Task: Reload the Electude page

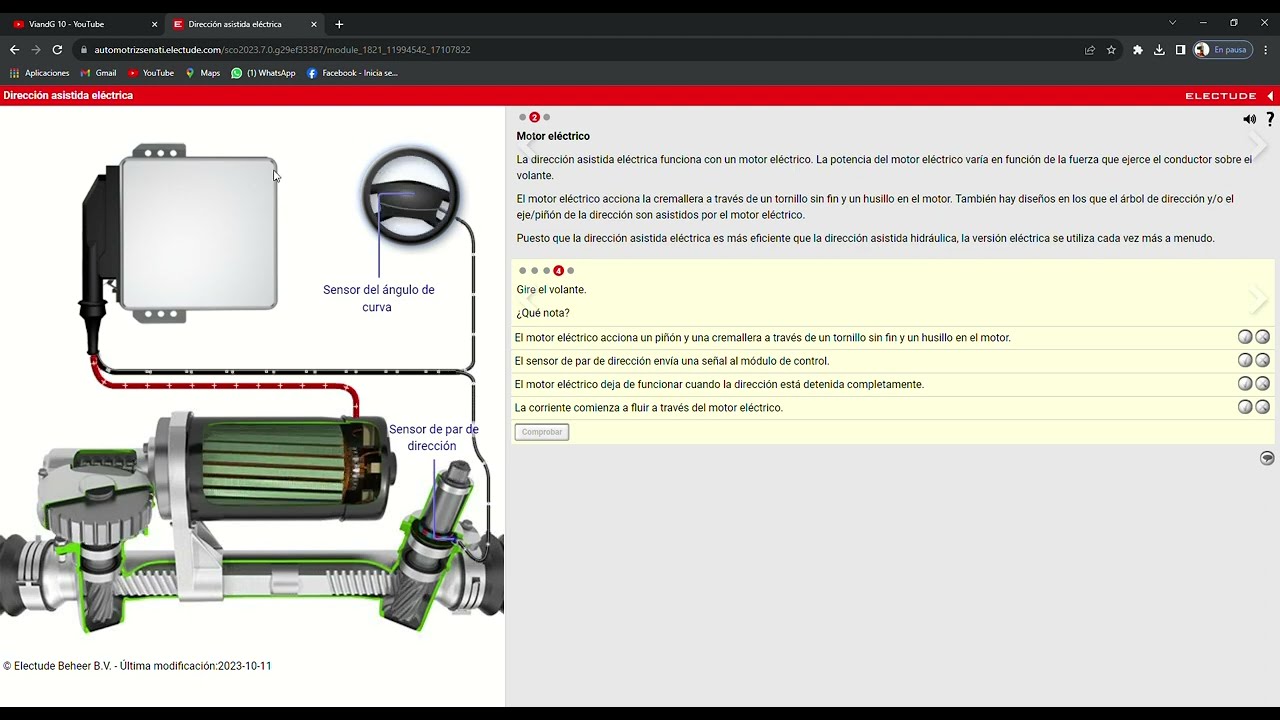Action: (x=57, y=50)
